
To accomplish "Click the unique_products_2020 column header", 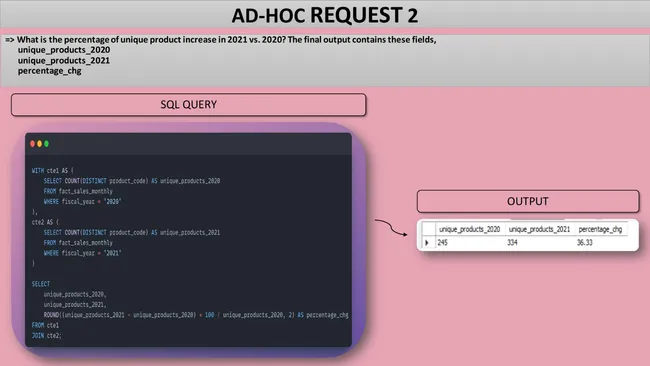I will coord(470,229).
